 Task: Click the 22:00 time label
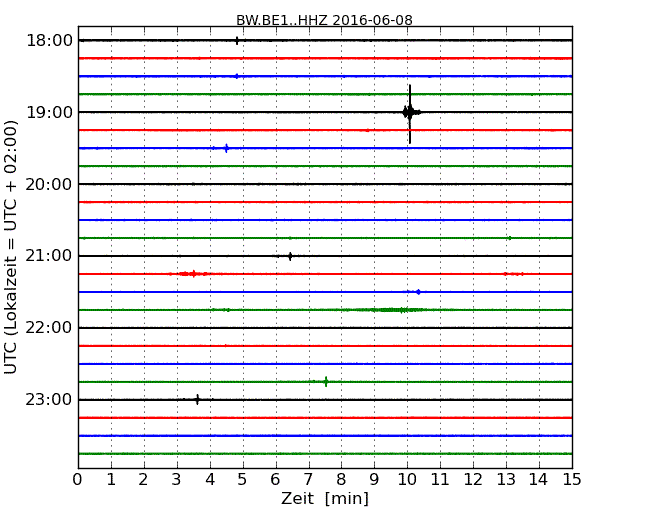[x=49, y=328]
